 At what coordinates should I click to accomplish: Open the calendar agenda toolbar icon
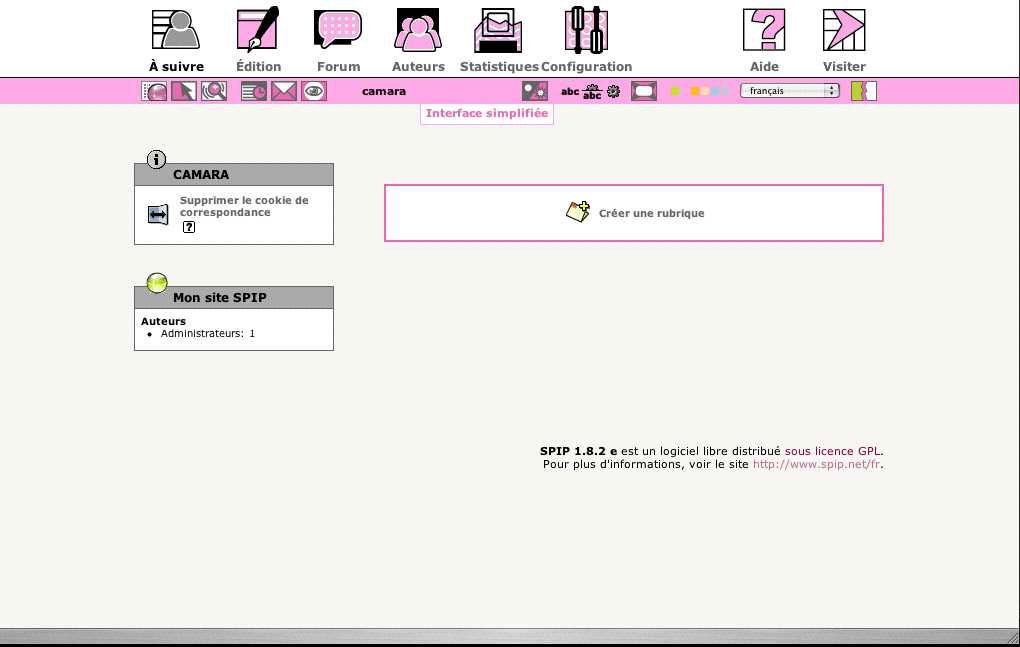pyautogui.click(x=254, y=91)
